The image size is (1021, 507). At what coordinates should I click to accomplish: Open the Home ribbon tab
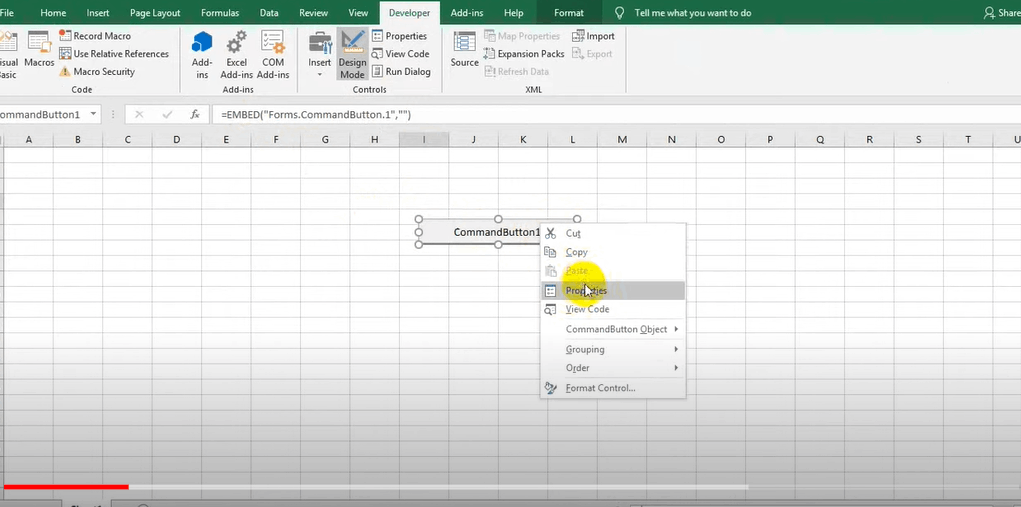pos(53,12)
